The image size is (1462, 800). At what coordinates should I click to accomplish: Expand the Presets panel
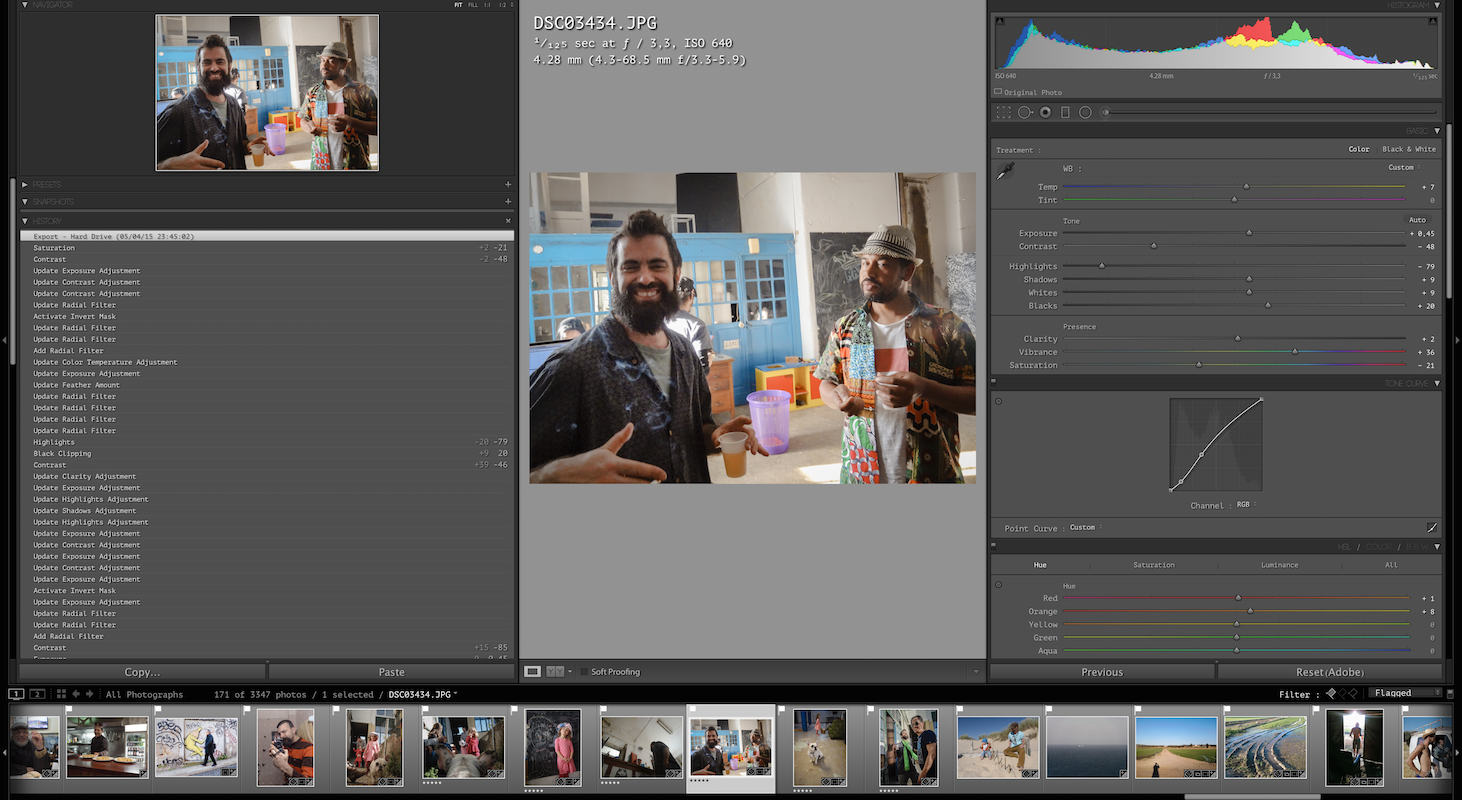pyautogui.click(x=24, y=185)
